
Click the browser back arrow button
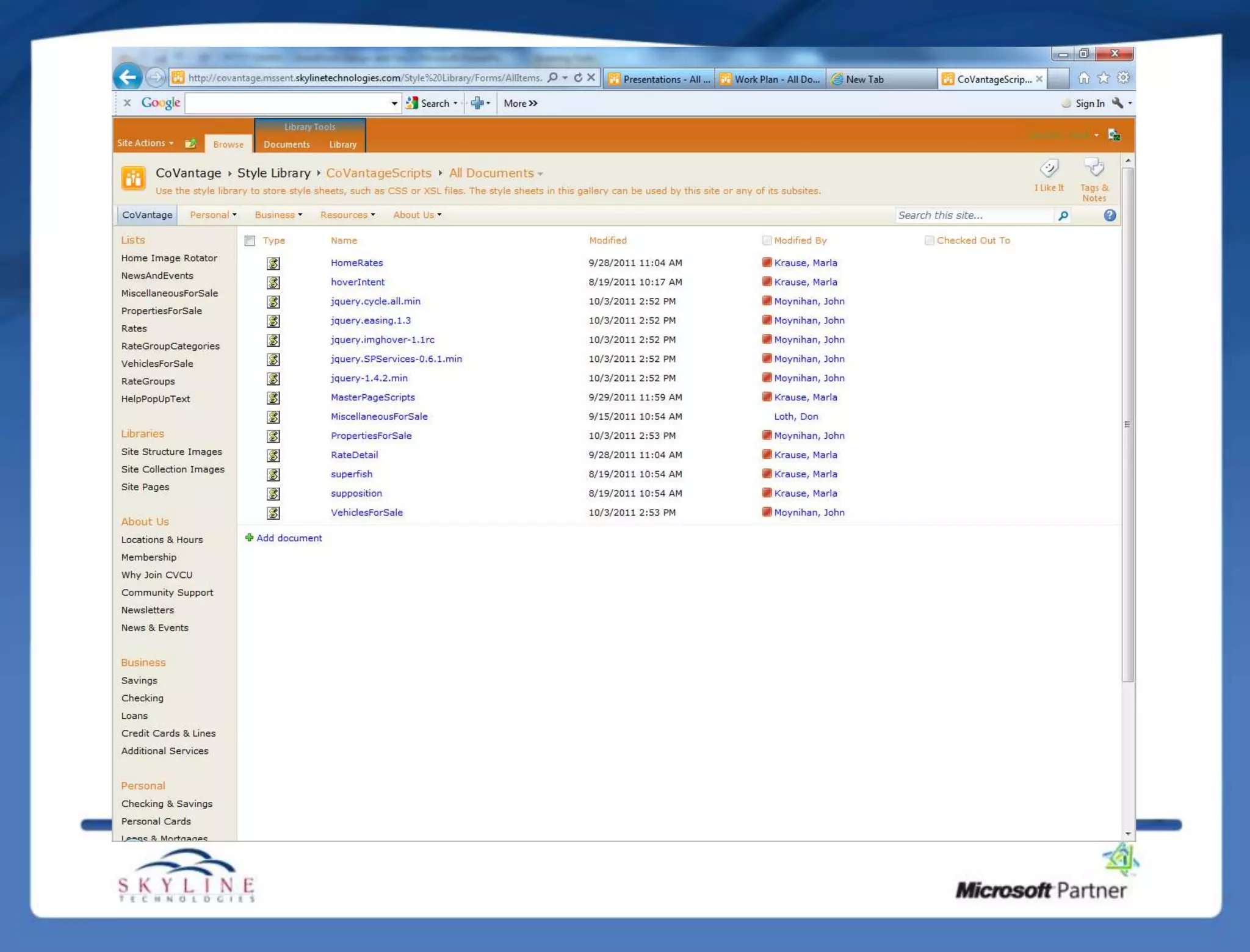pos(128,78)
